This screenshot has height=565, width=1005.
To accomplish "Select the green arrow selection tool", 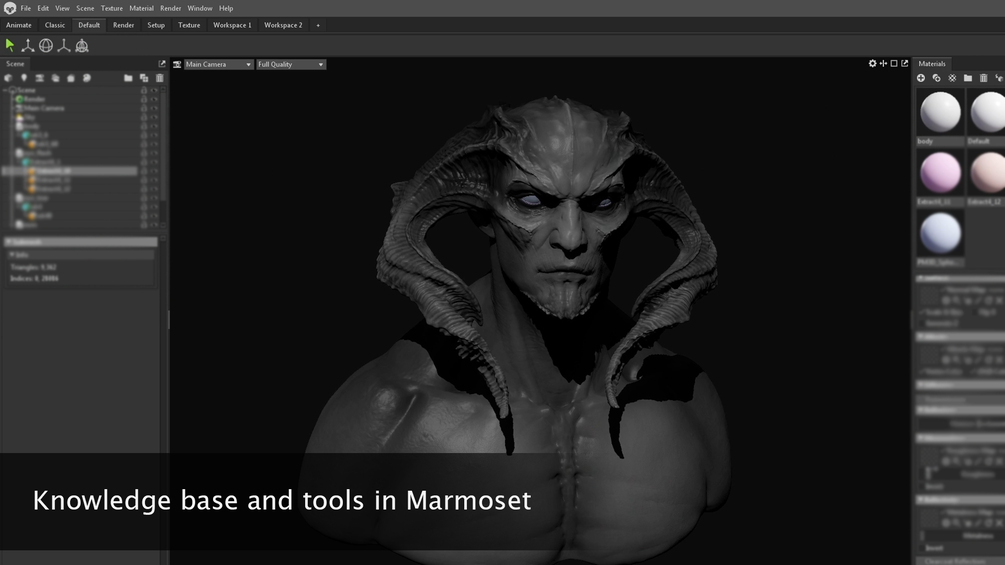I will pyautogui.click(x=10, y=45).
